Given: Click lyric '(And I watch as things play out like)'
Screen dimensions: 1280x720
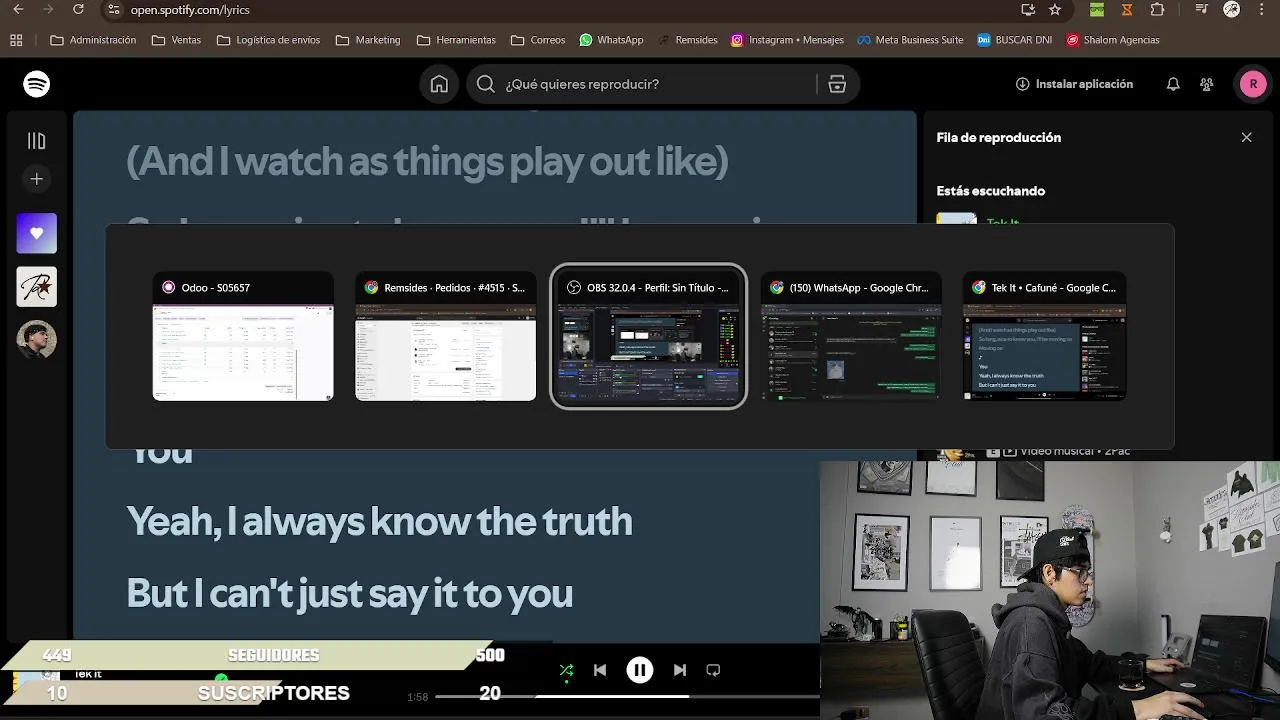Looking at the screenshot, I should coord(427,161).
